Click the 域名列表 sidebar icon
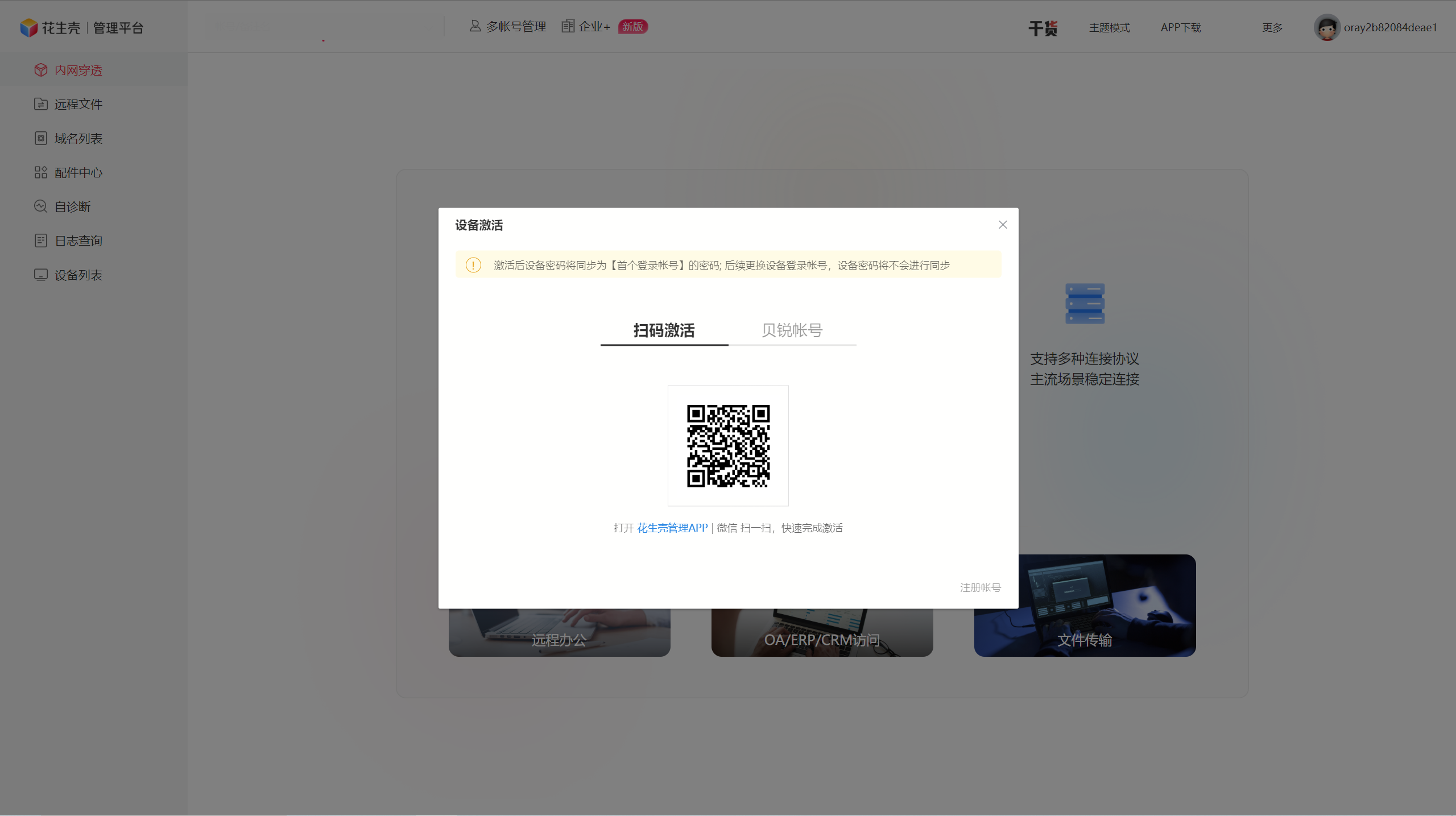 [x=40, y=138]
